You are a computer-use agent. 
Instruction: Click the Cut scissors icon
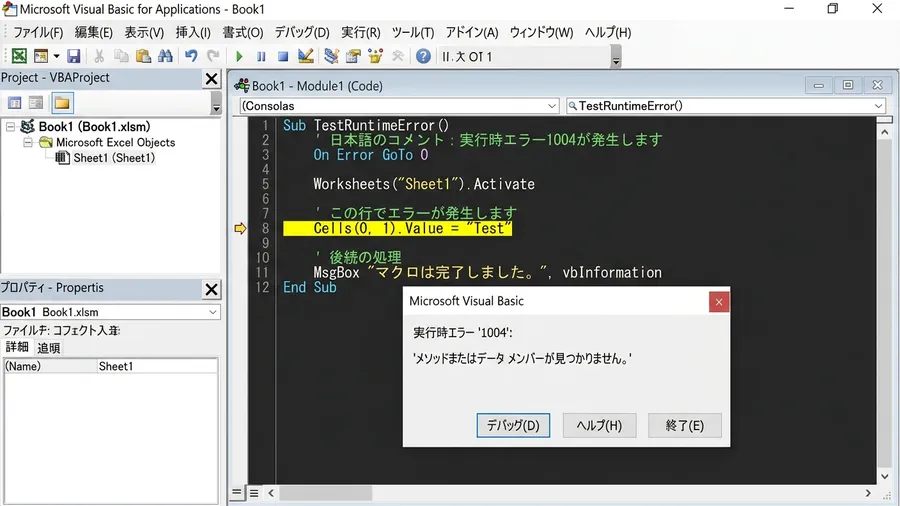pos(99,56)
